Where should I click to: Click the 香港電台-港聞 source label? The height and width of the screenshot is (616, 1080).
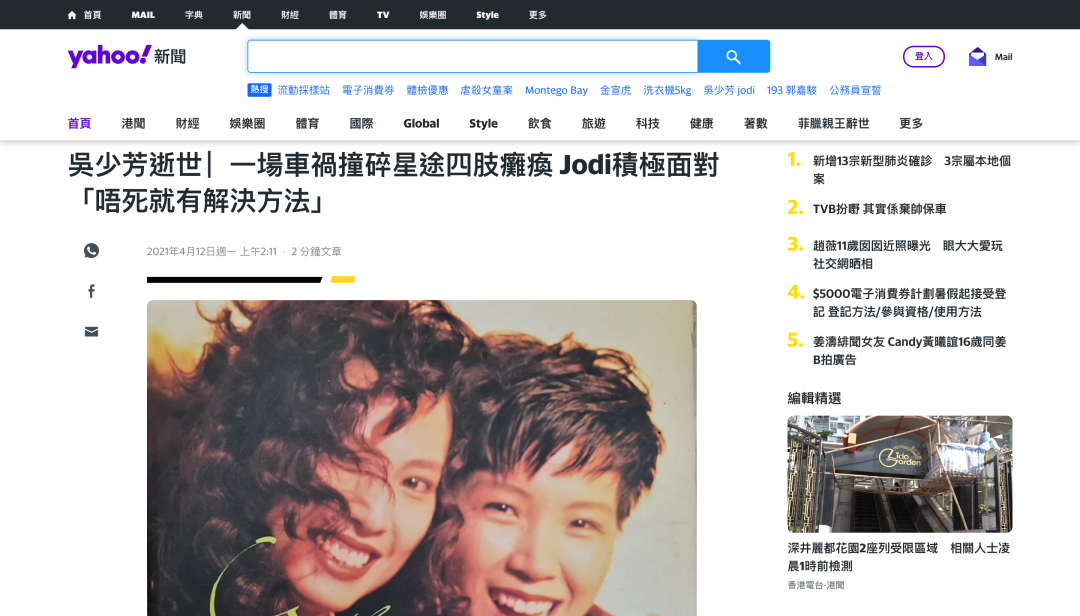[x=816, y=585]
